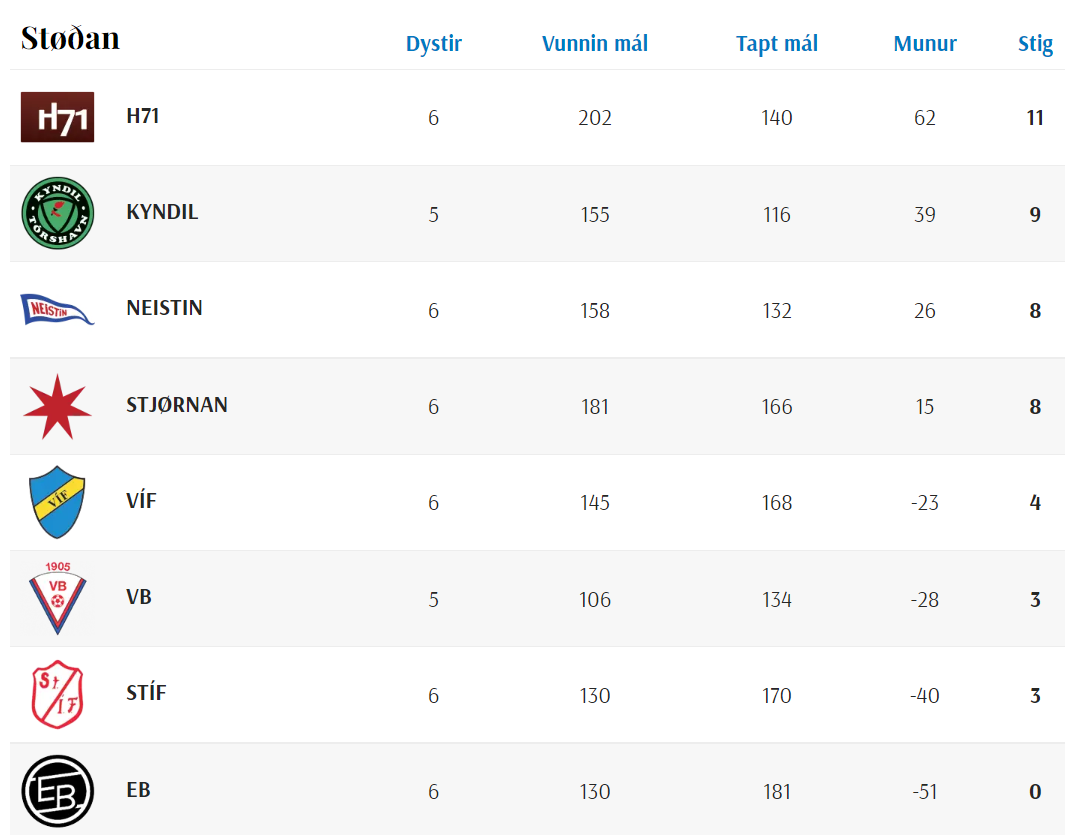Open the KYNDIL team name link
Viewport: 1065px width, 835px height.
click(162, 212)
